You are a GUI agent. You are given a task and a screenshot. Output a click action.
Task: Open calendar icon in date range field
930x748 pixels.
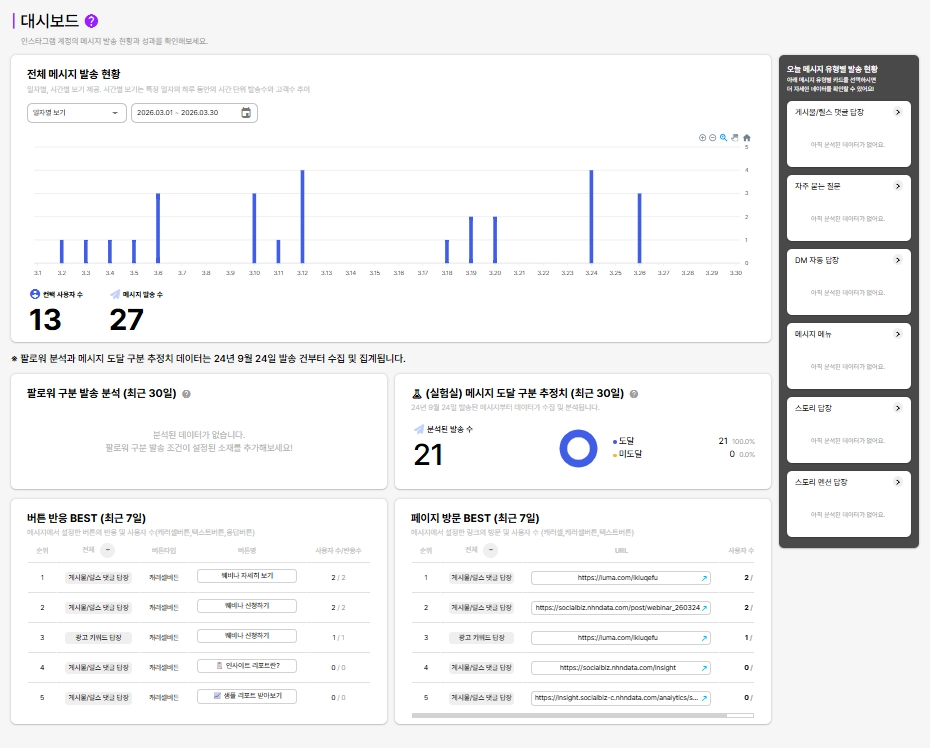pos(246,113)
